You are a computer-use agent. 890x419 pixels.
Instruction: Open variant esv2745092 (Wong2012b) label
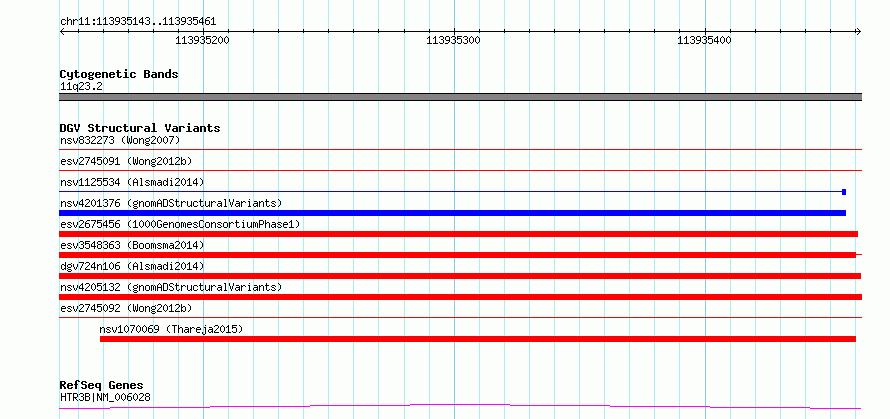tap(126, 308)
